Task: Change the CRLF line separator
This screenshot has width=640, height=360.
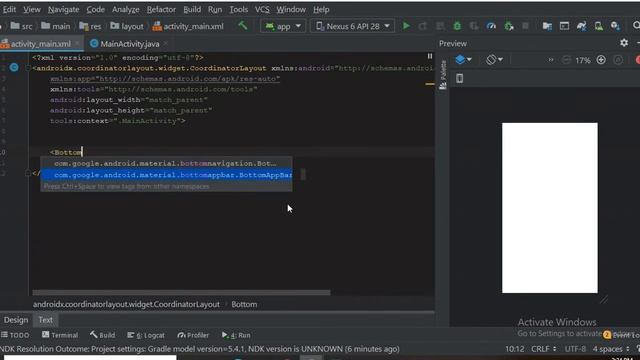Action: point(544,349)
